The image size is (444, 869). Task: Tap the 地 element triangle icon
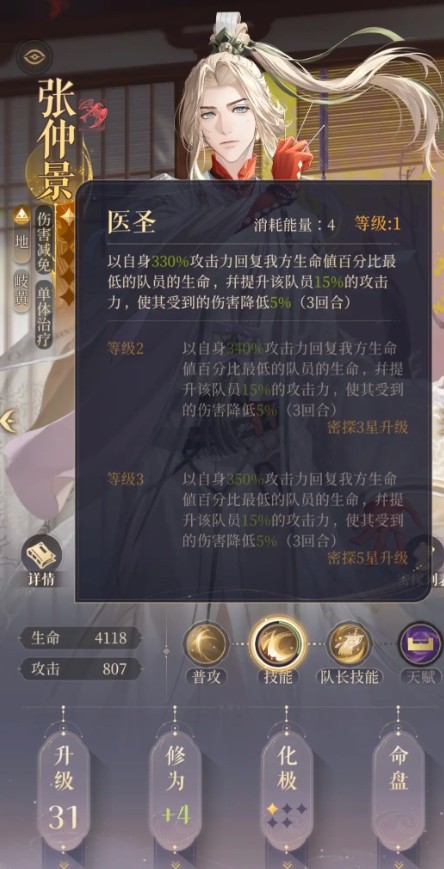(x=22, y=214)
